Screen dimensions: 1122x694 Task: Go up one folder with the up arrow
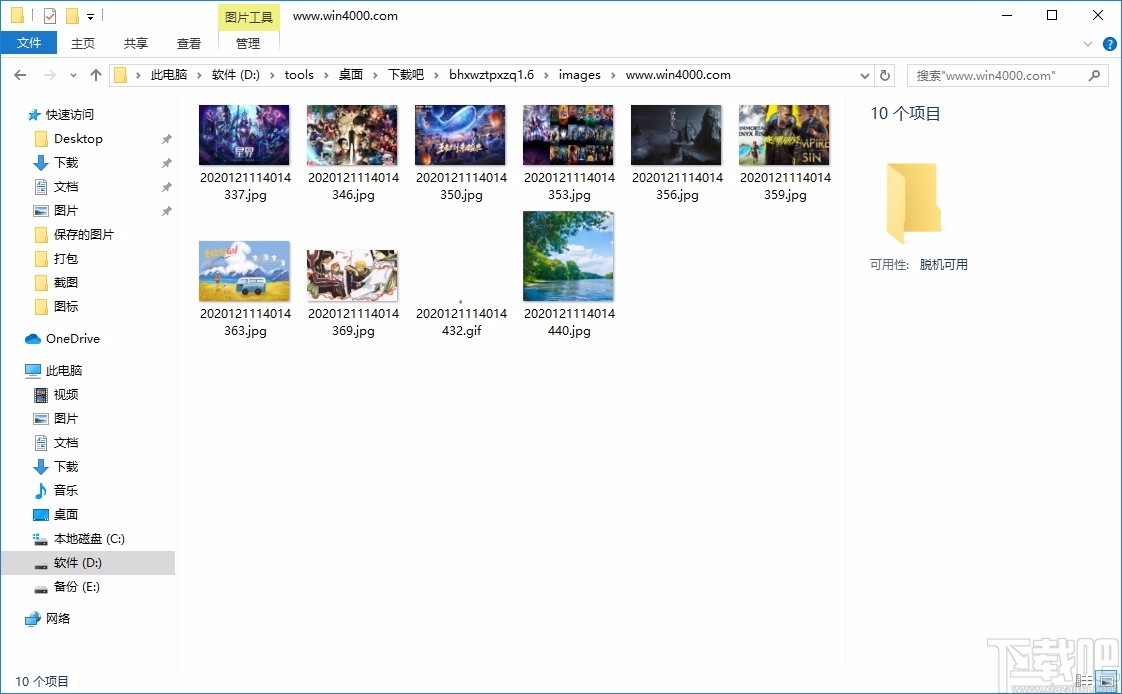point(95,74)
